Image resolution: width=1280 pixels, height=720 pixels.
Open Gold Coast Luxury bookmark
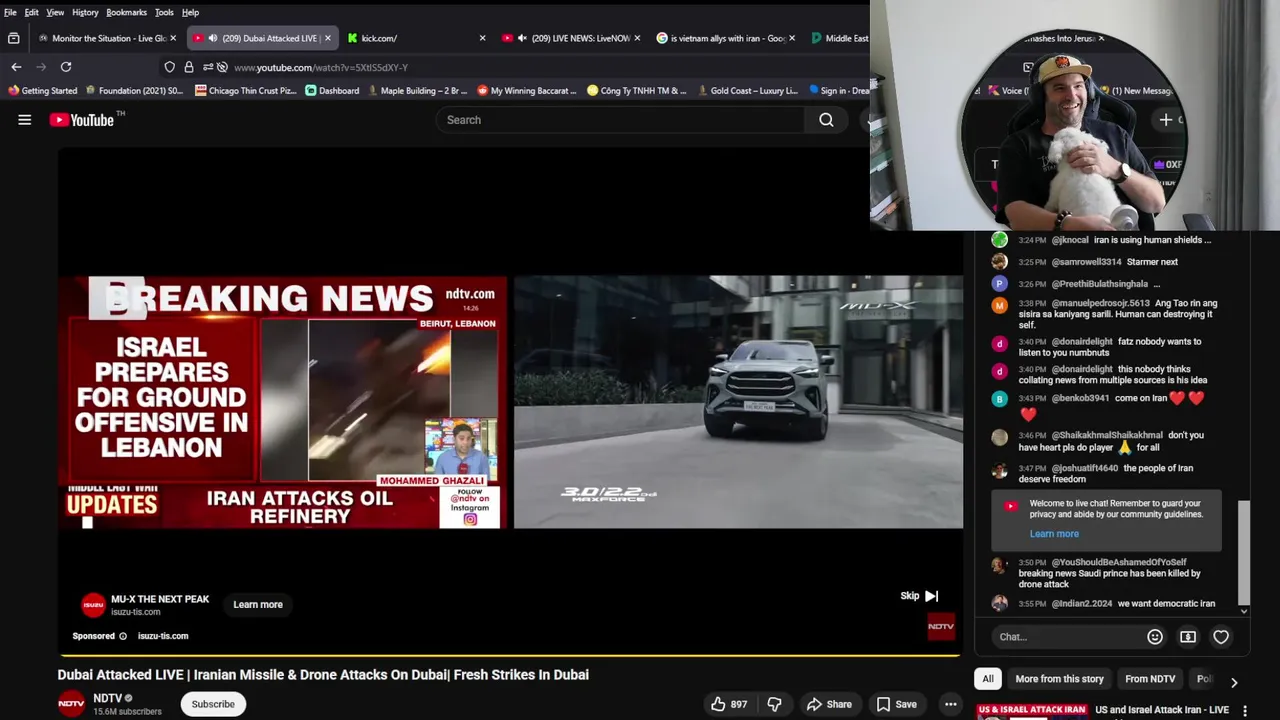748,91
